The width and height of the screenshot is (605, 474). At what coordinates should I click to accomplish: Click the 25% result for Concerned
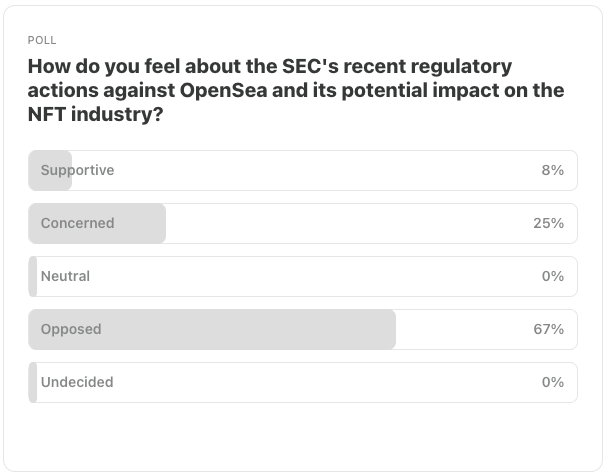(x=548, y=223)
